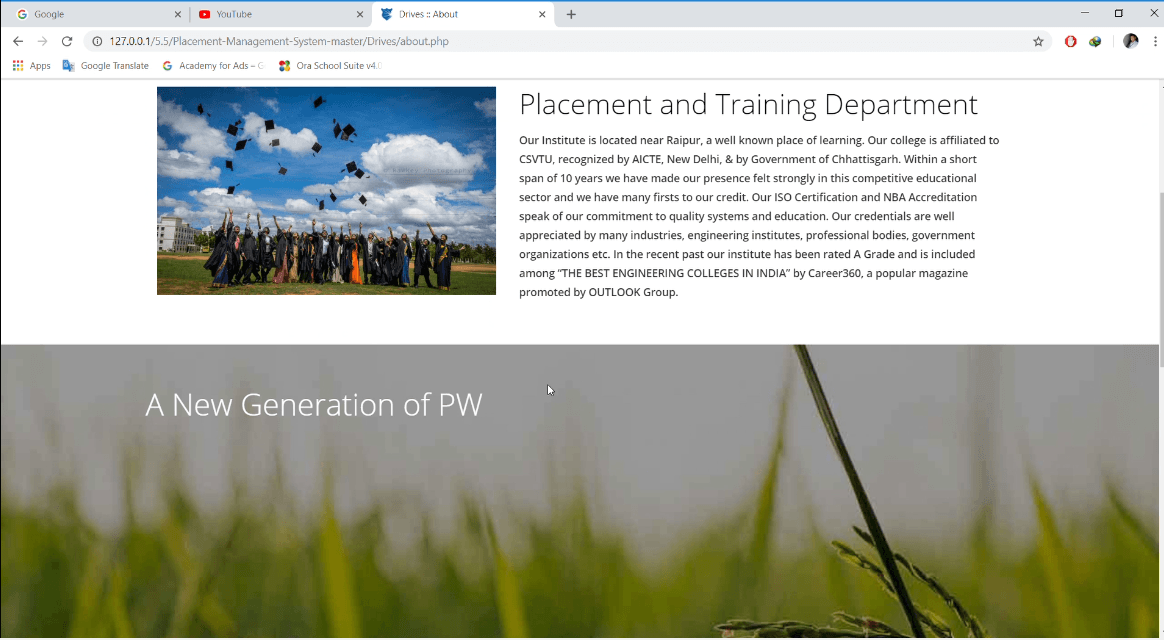Open the Chrome three-dot menu

pos(1155,41)
